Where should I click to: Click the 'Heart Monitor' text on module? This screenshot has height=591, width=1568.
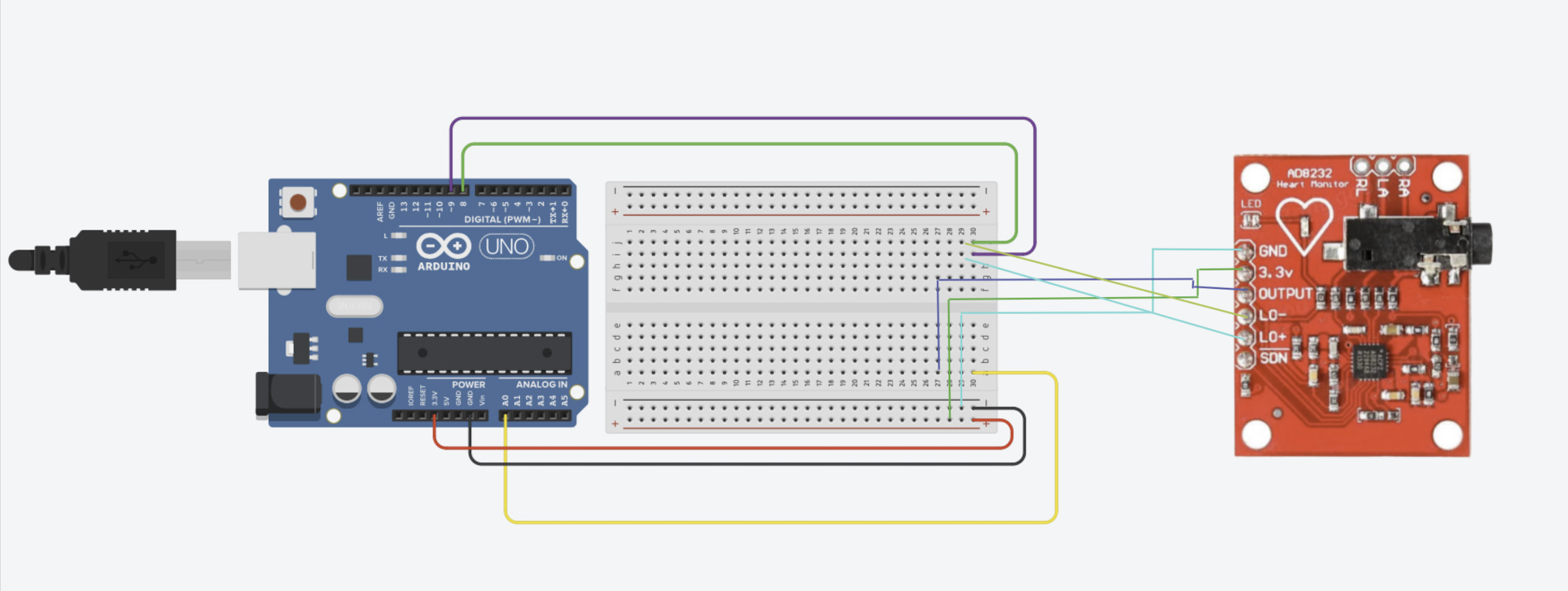(x=1312, y=184)
